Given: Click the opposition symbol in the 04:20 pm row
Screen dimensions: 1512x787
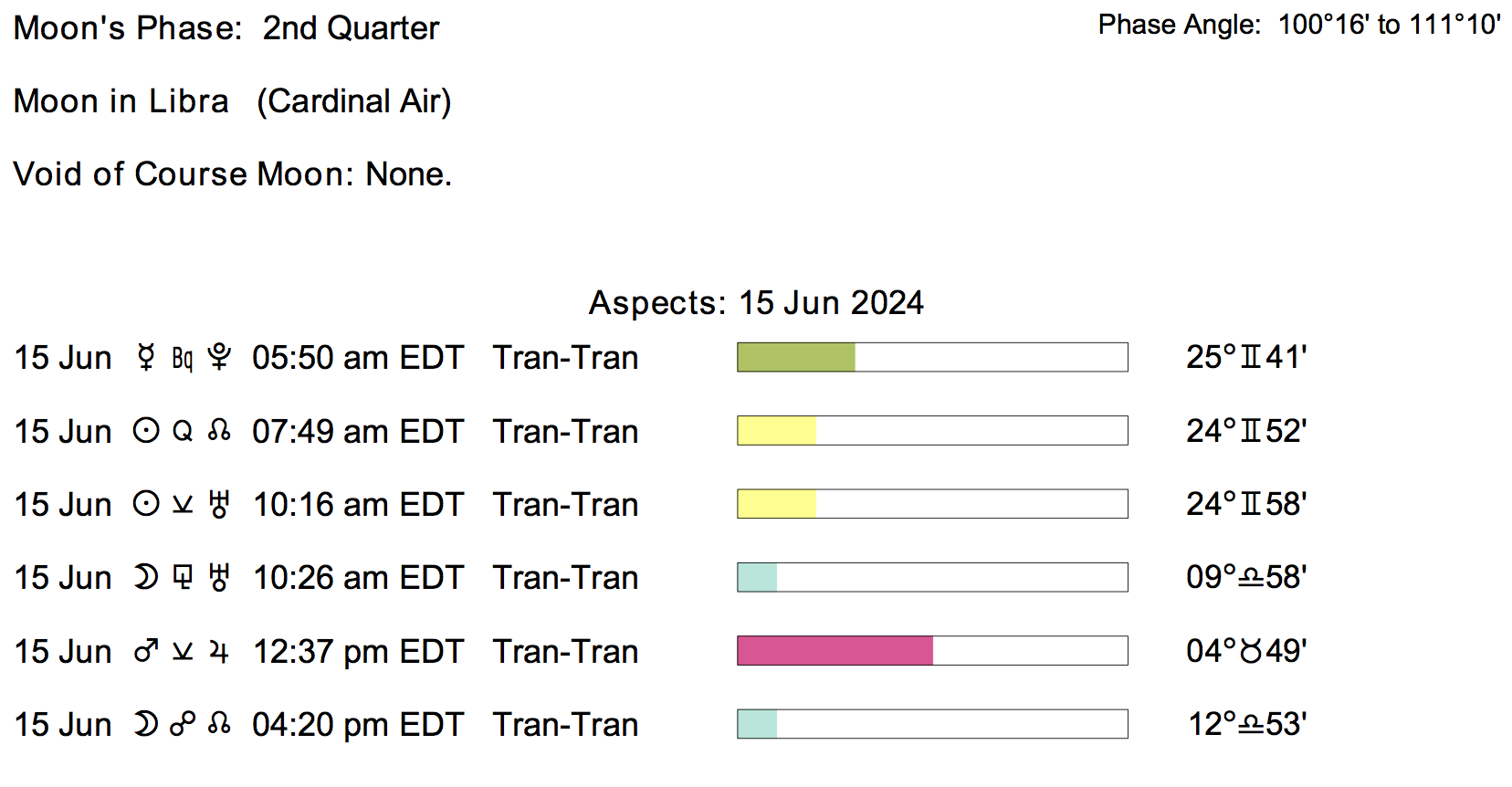Looking at the screenshot, I should (x=183, y=725).
